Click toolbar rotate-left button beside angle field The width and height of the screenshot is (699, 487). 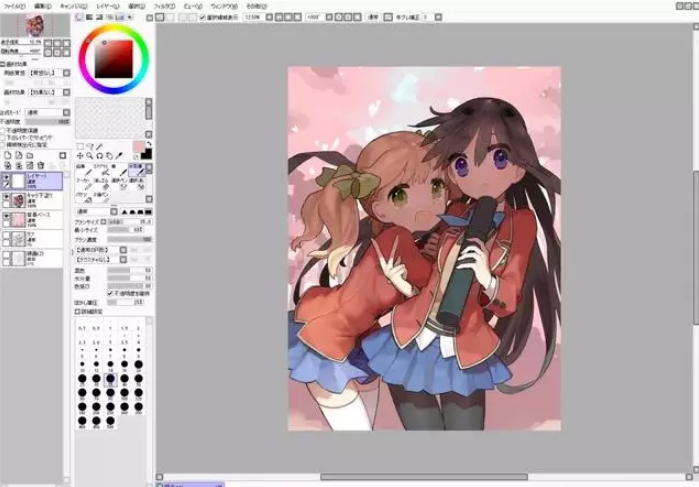click(x=339, y=17)
